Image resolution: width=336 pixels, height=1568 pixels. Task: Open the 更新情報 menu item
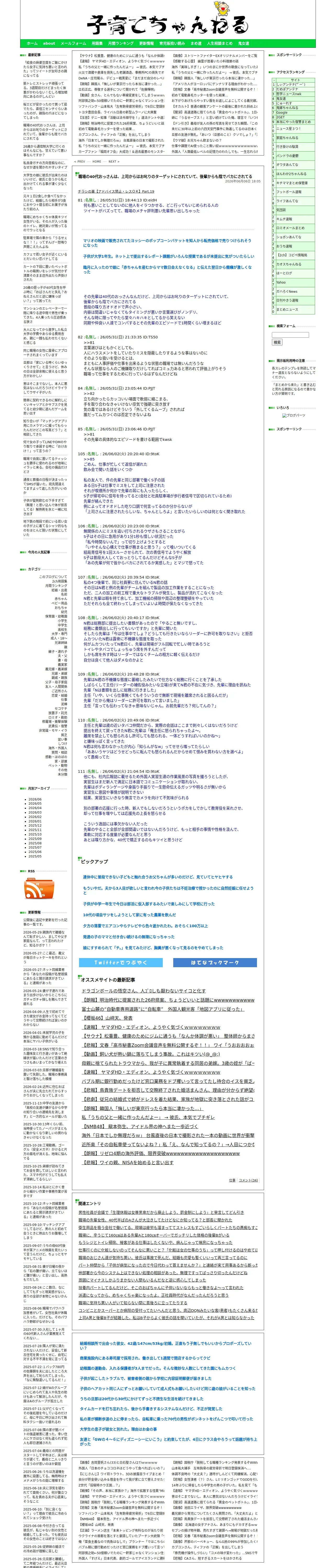(x=146, y=44)
